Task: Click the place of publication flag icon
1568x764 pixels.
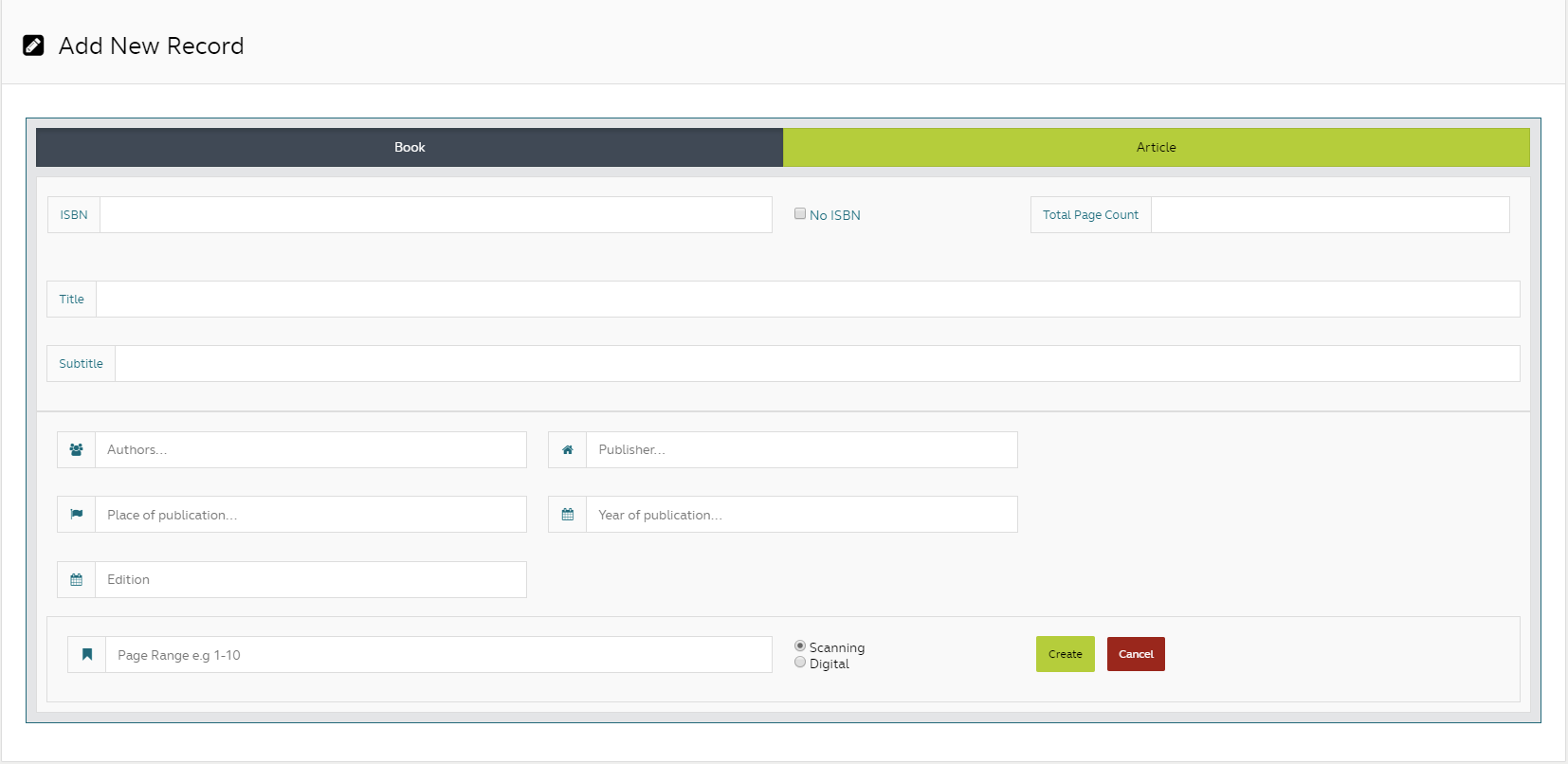Action: 76,515
